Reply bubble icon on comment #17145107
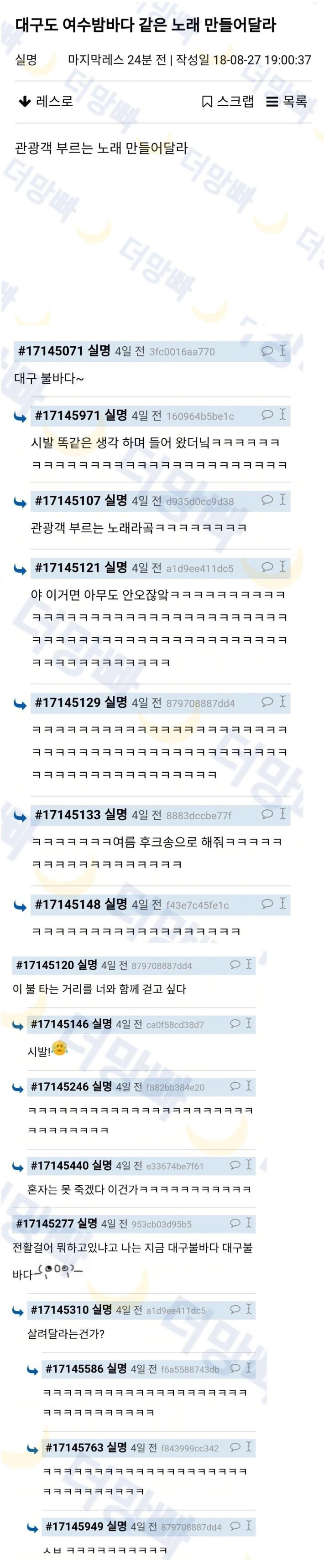Image resolution: width=324 pixels, height=1568 pixels. pos(267,500)
